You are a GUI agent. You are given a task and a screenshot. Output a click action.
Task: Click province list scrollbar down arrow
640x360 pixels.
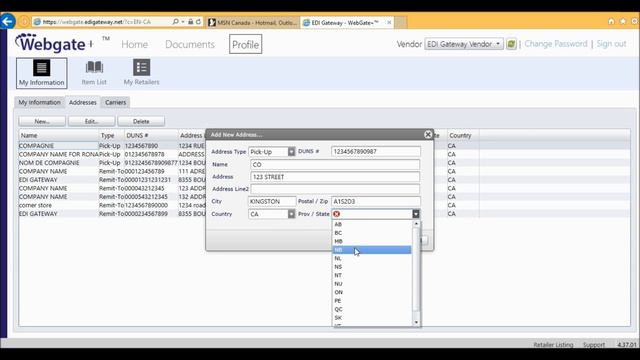416,322
